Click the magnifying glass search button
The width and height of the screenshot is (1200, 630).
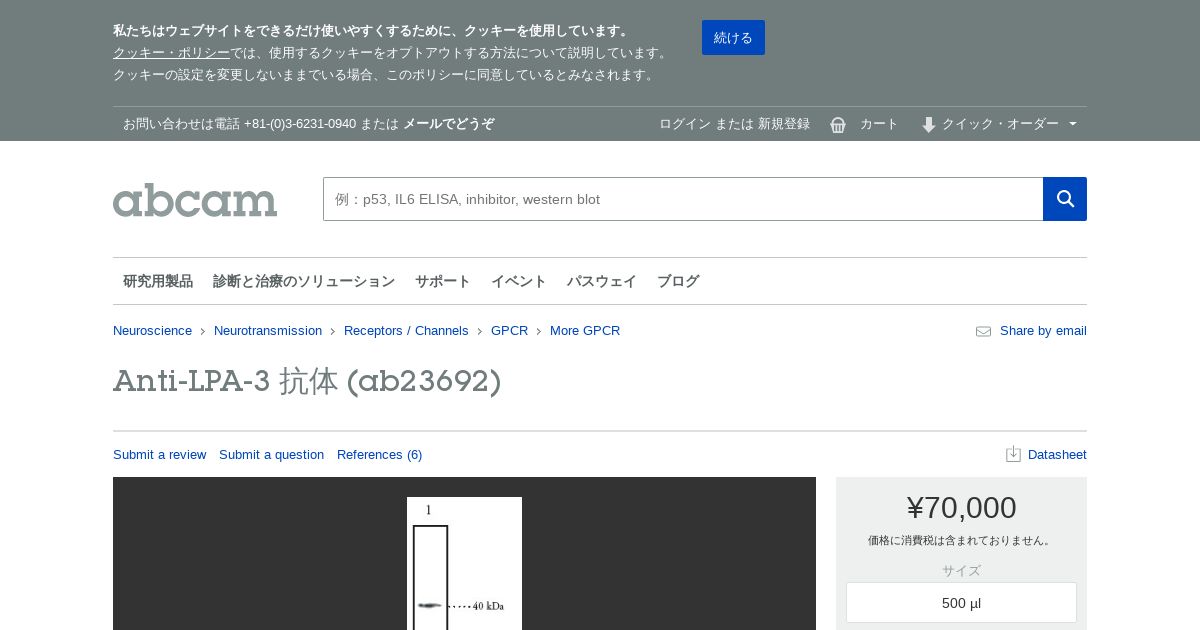(1065, 199)
